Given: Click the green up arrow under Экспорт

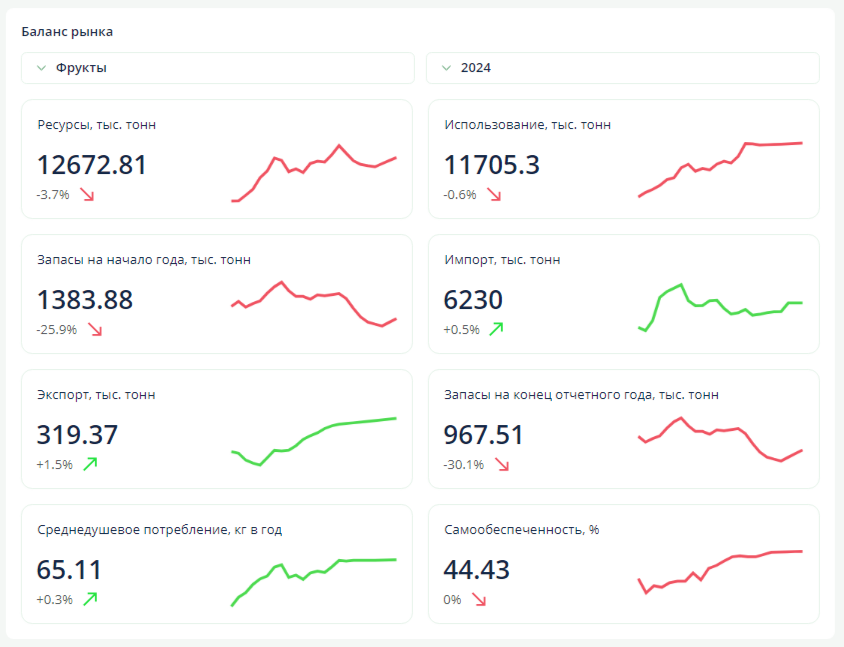Looking at the screenshot, I should [90, 464].
